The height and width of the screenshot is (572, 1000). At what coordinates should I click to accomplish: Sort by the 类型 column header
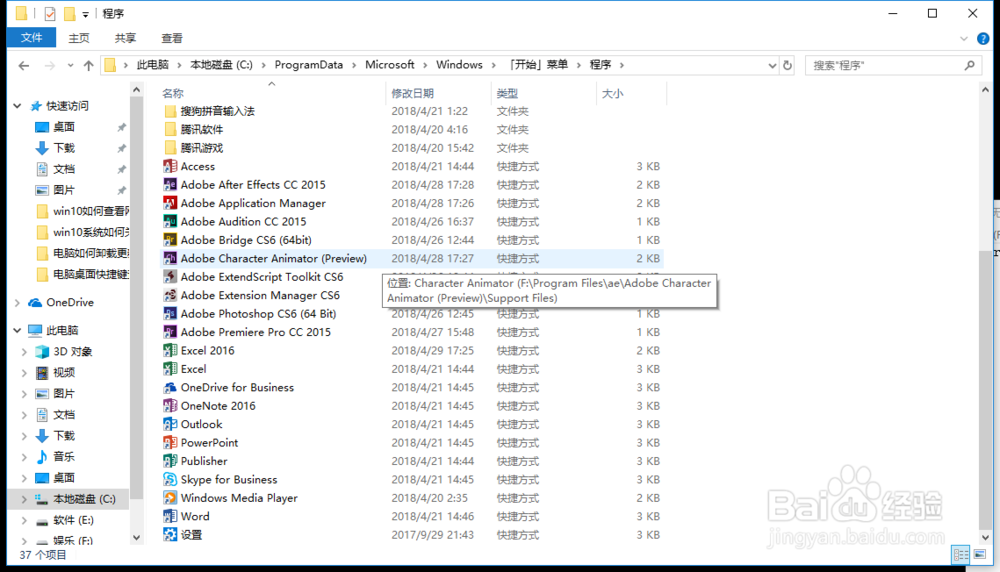coord(508,94)
